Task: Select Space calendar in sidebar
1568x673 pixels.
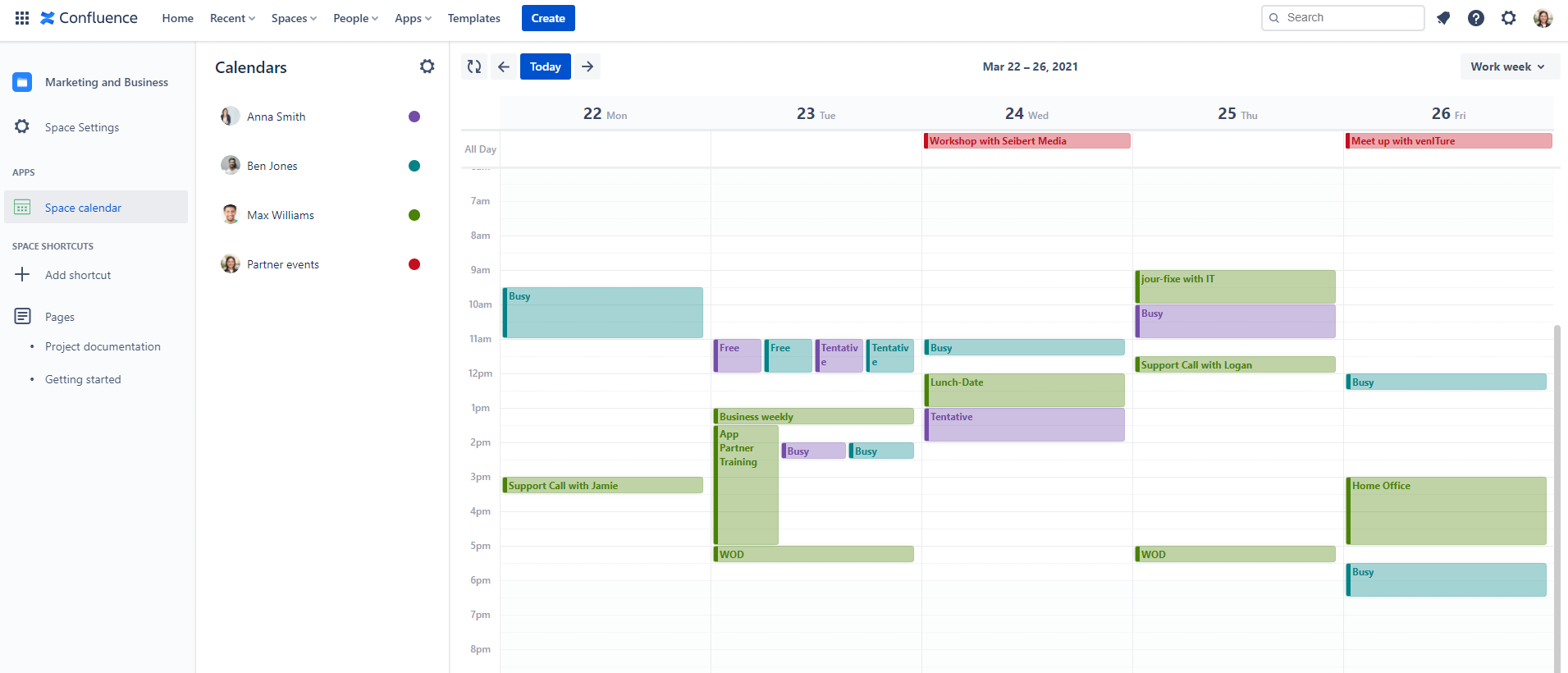Action: 83,208
